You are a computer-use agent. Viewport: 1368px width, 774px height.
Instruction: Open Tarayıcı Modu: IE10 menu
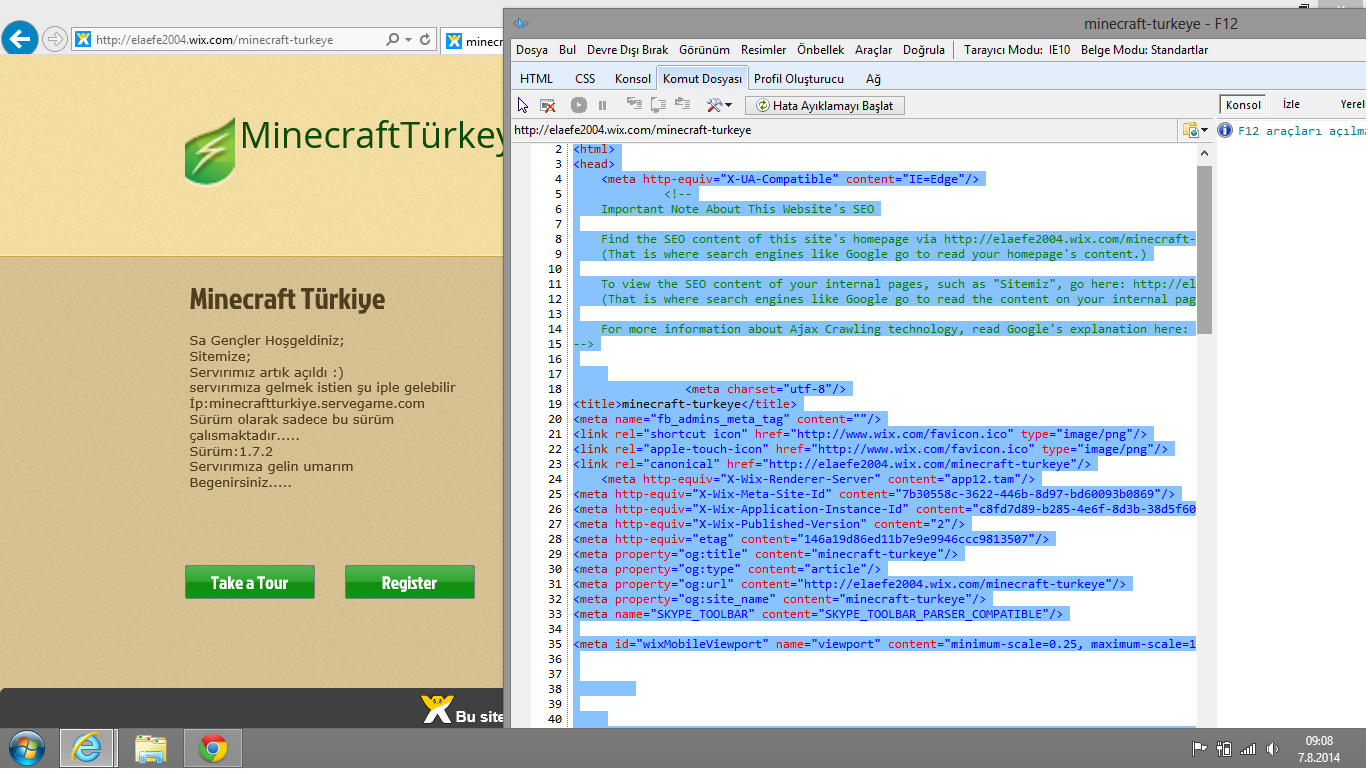[x=1016, y=50]
